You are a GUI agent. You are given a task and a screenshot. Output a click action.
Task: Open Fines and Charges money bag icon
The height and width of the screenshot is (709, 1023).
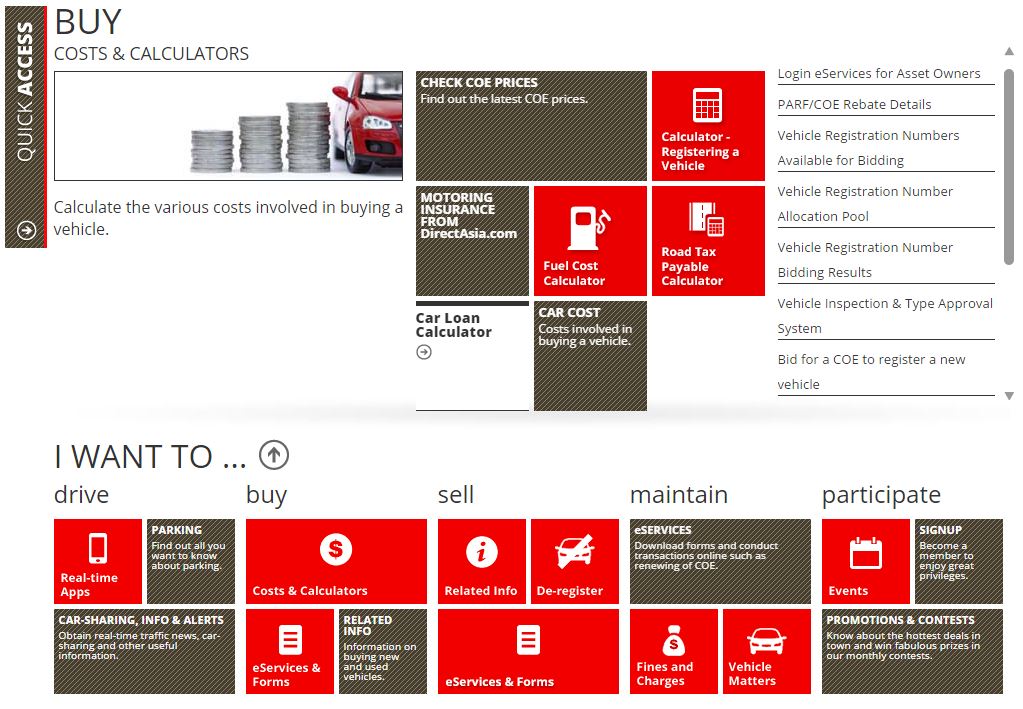pos(674,641)
